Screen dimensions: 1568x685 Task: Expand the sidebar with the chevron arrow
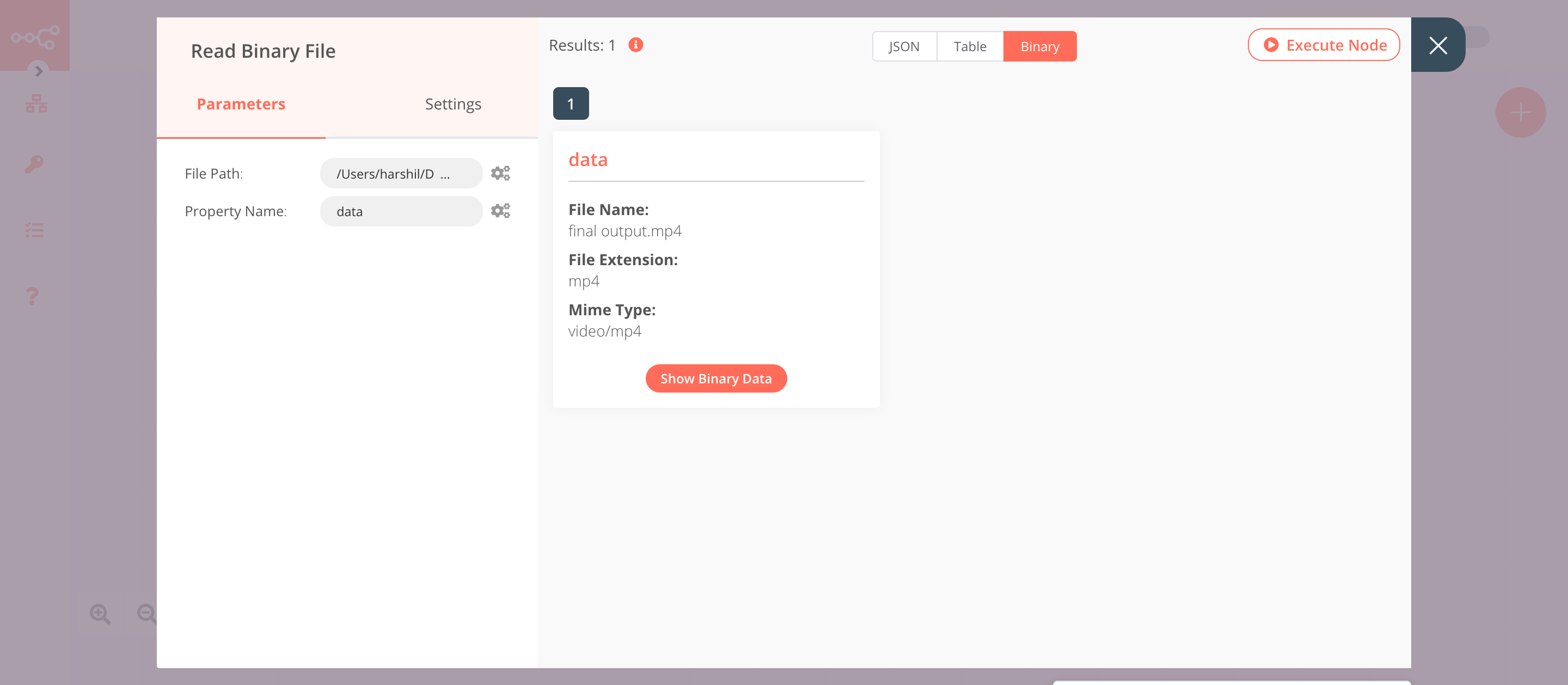point(38,71)
